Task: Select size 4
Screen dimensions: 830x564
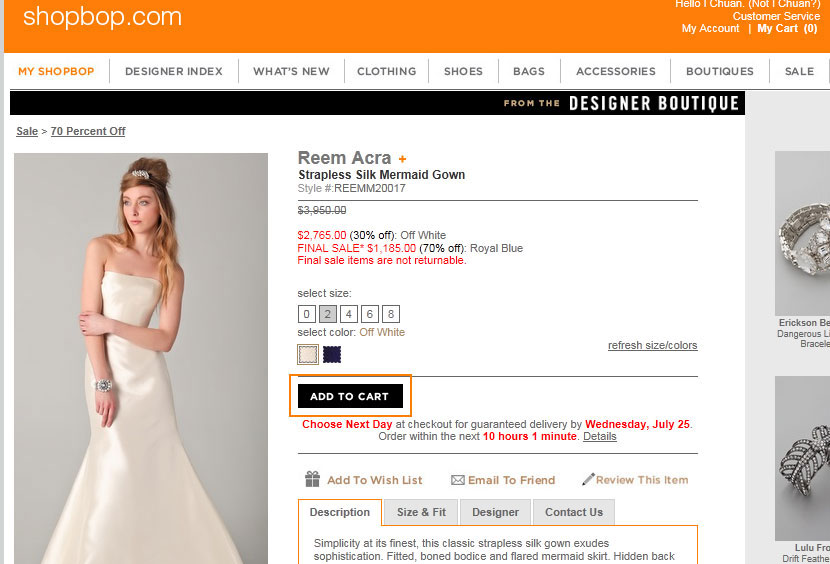Action: [x=349, y=314]
